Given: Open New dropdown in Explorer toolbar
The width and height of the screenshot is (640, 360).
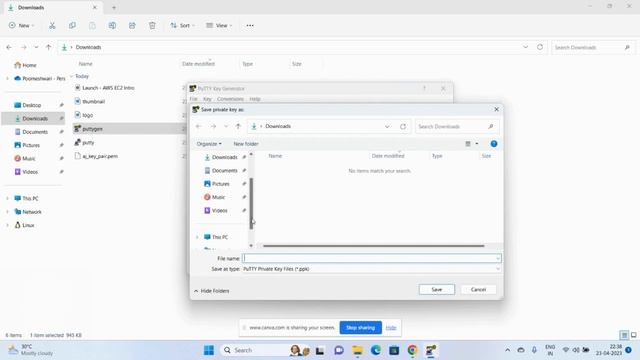Looking at the screenshot, I should [22, 25].
